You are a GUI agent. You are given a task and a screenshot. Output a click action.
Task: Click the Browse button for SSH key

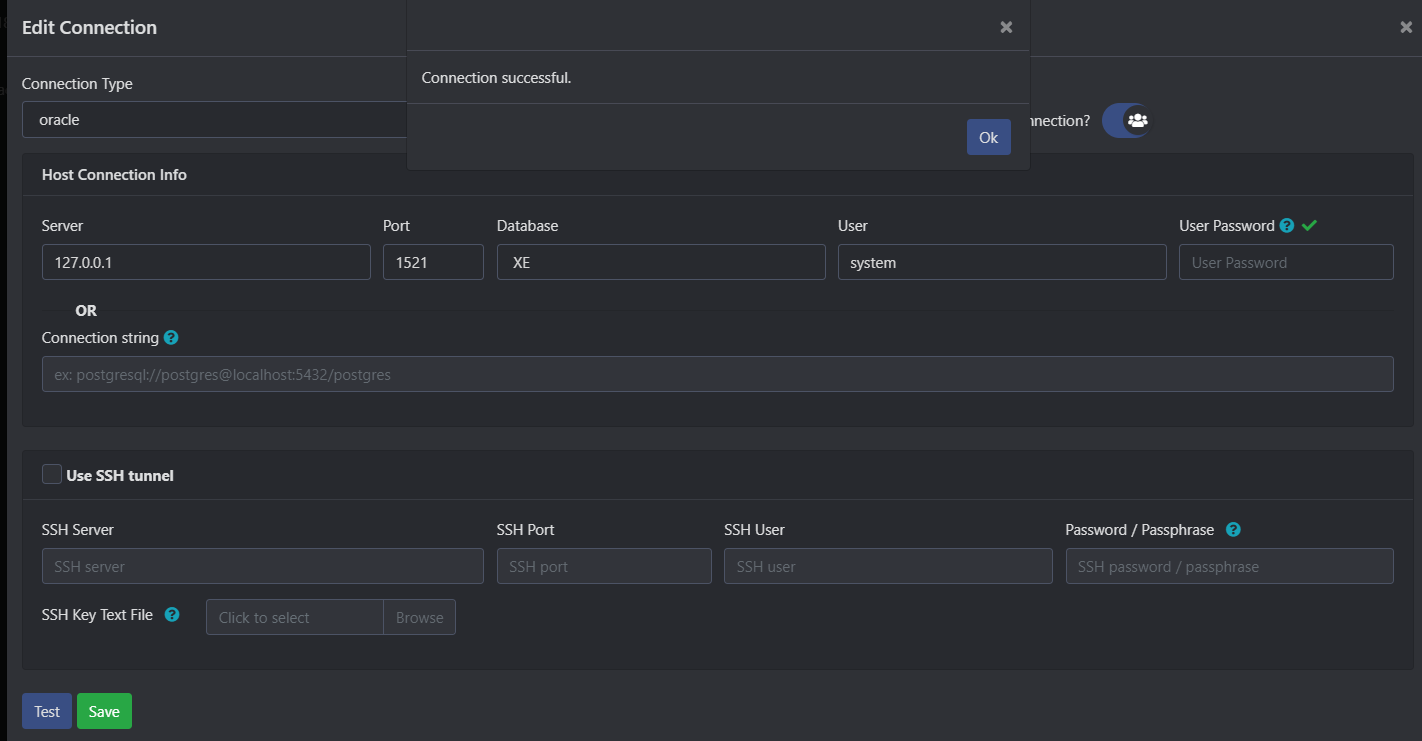click(x=420, y=617)
